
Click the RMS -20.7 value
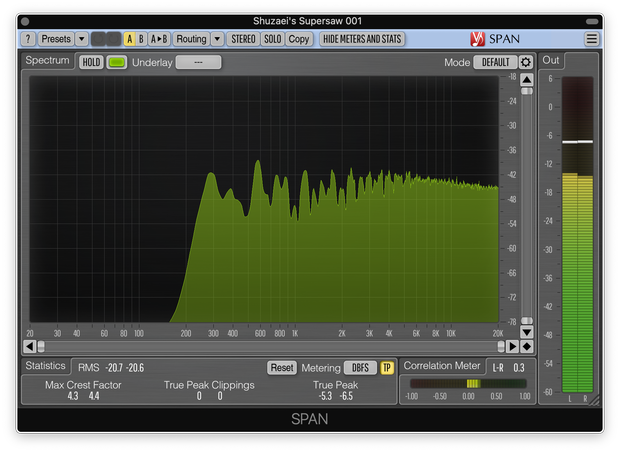click(x=114, y=368)
